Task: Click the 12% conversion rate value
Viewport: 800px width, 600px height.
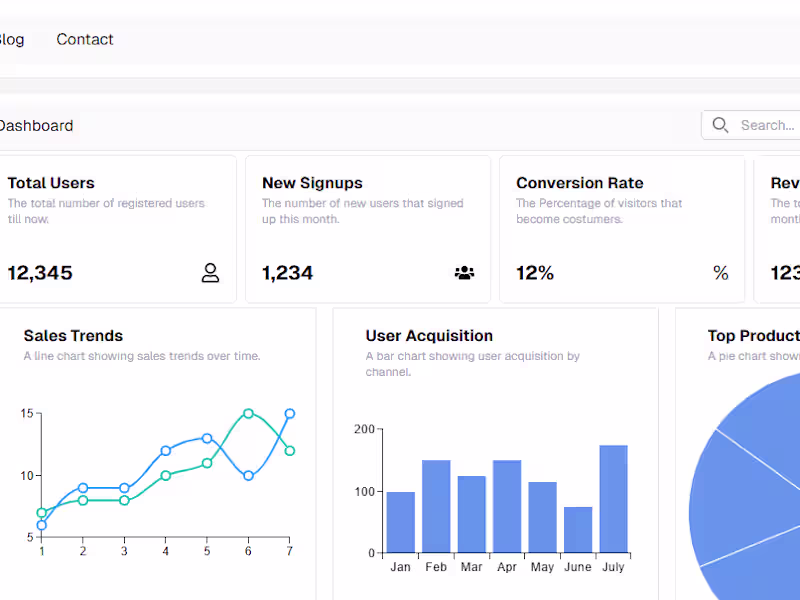Action: coord(535,273)
